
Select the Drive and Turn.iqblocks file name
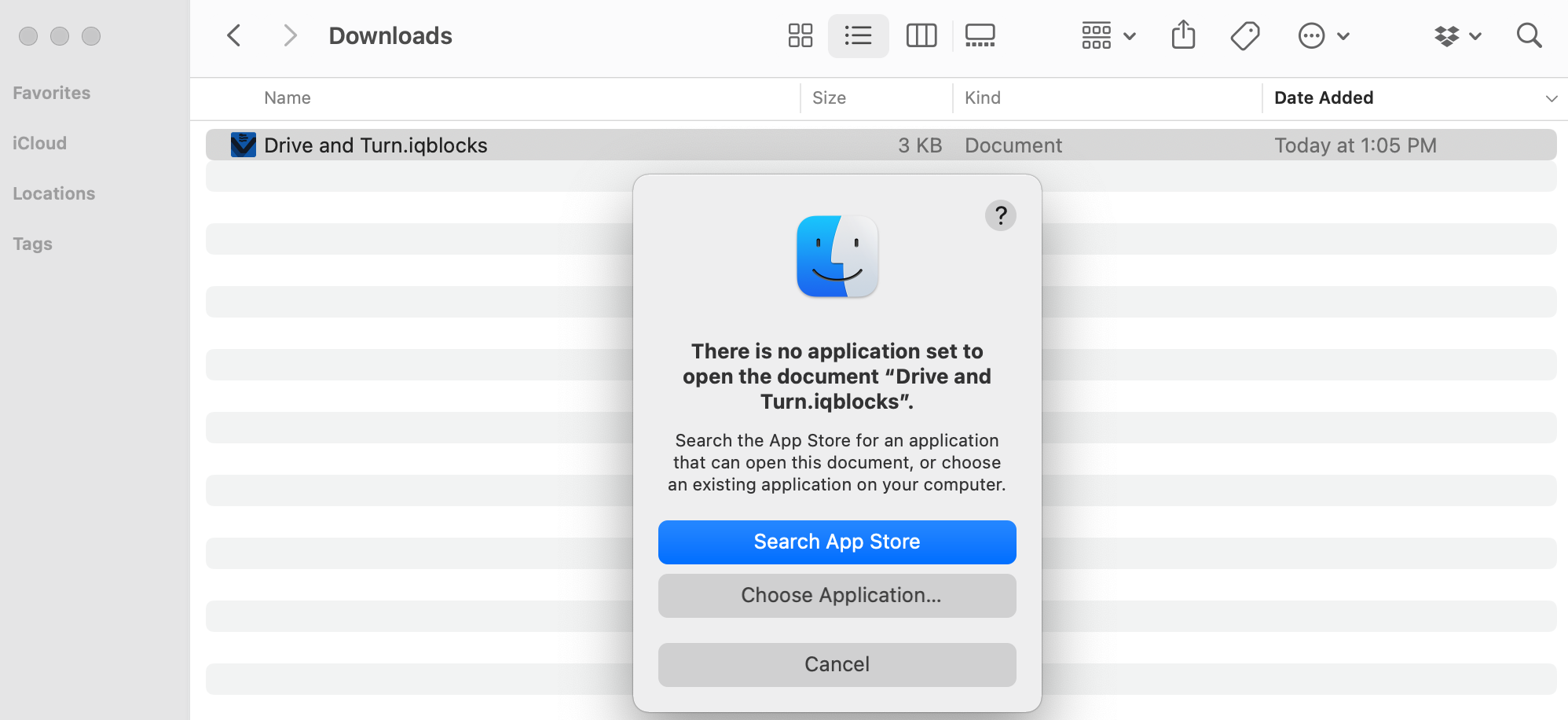click(376, 145)
